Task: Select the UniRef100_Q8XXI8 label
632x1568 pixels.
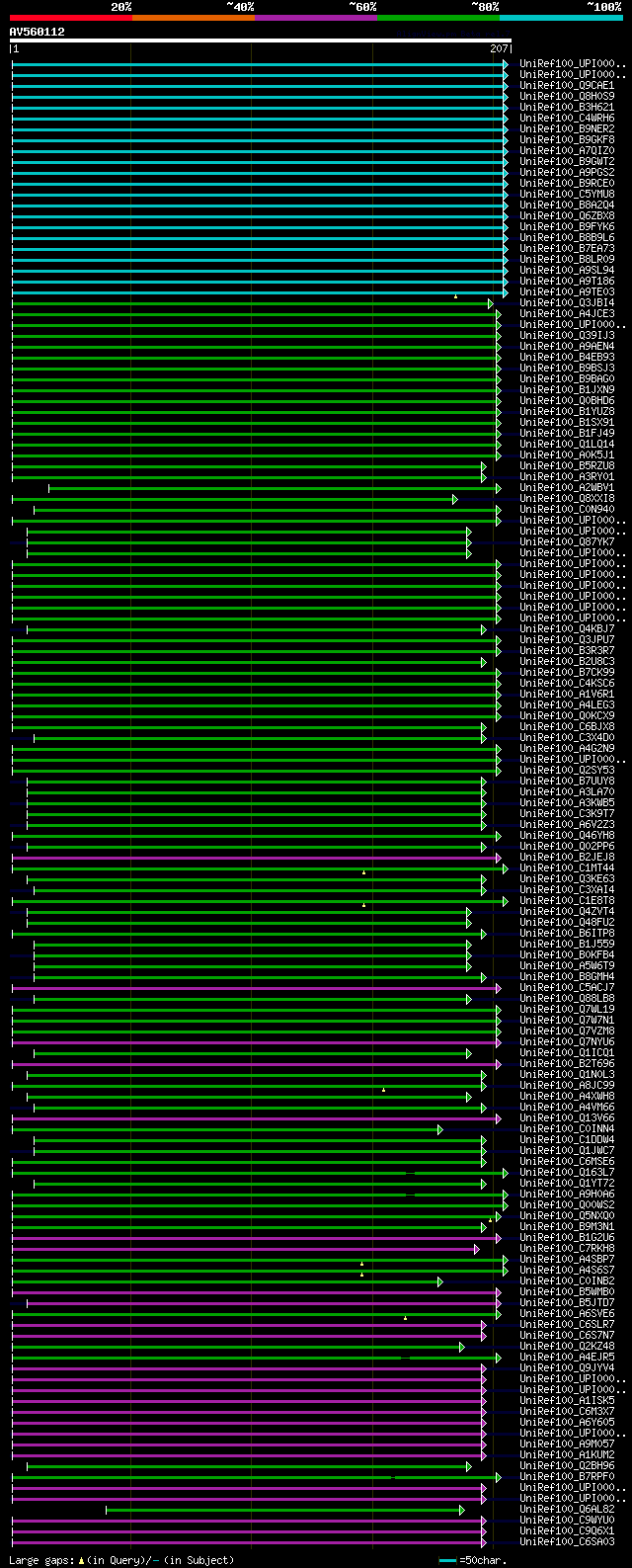Action: click(x=567, y=499)
